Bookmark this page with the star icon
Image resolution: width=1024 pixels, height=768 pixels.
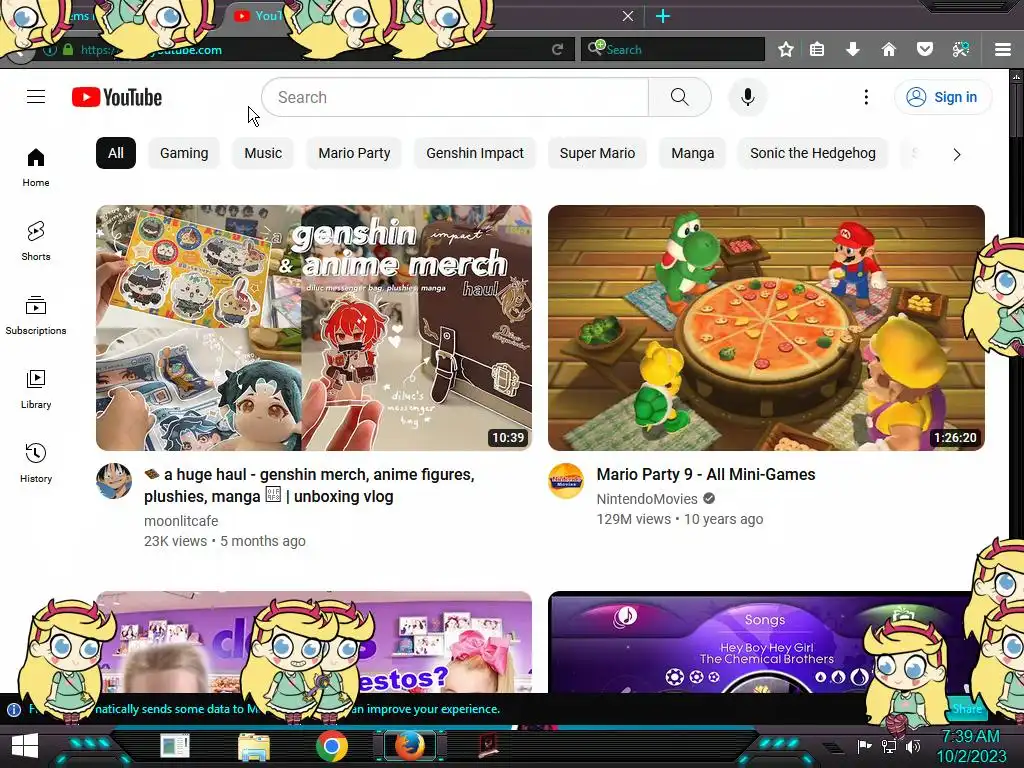(x=786, y=49)
